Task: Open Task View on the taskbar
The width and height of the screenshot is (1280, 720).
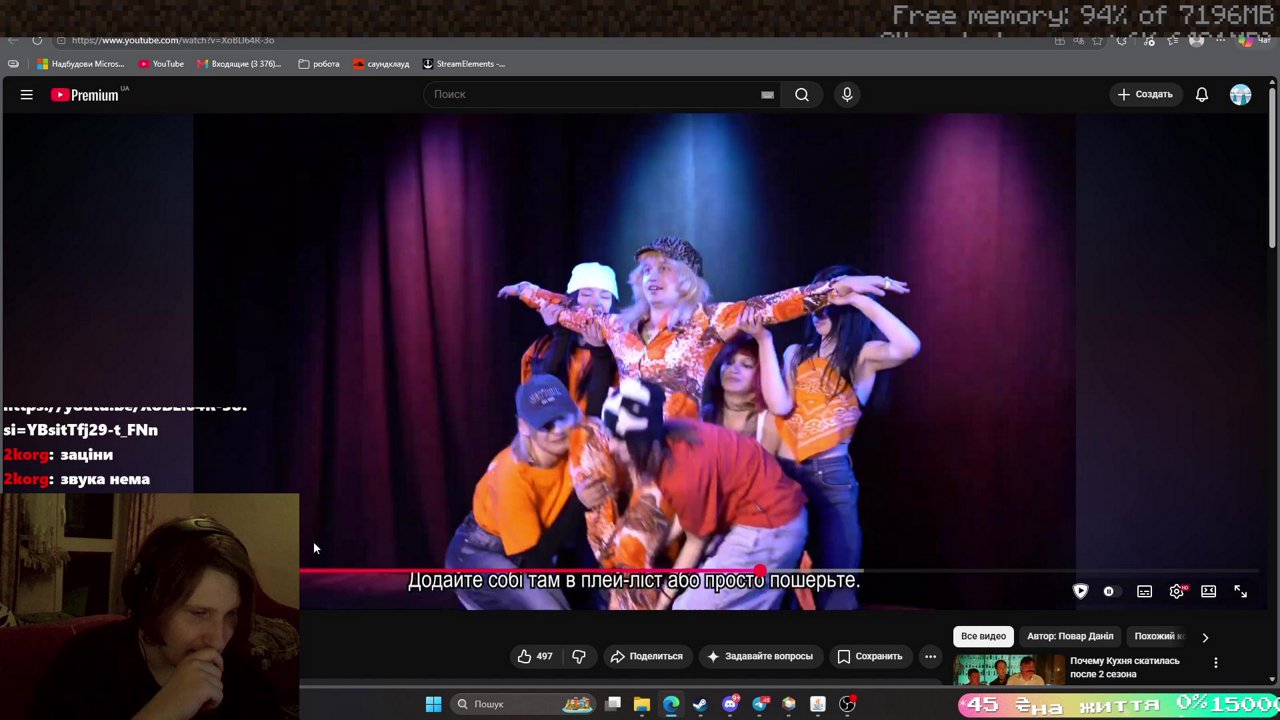Action: point(613,704)
